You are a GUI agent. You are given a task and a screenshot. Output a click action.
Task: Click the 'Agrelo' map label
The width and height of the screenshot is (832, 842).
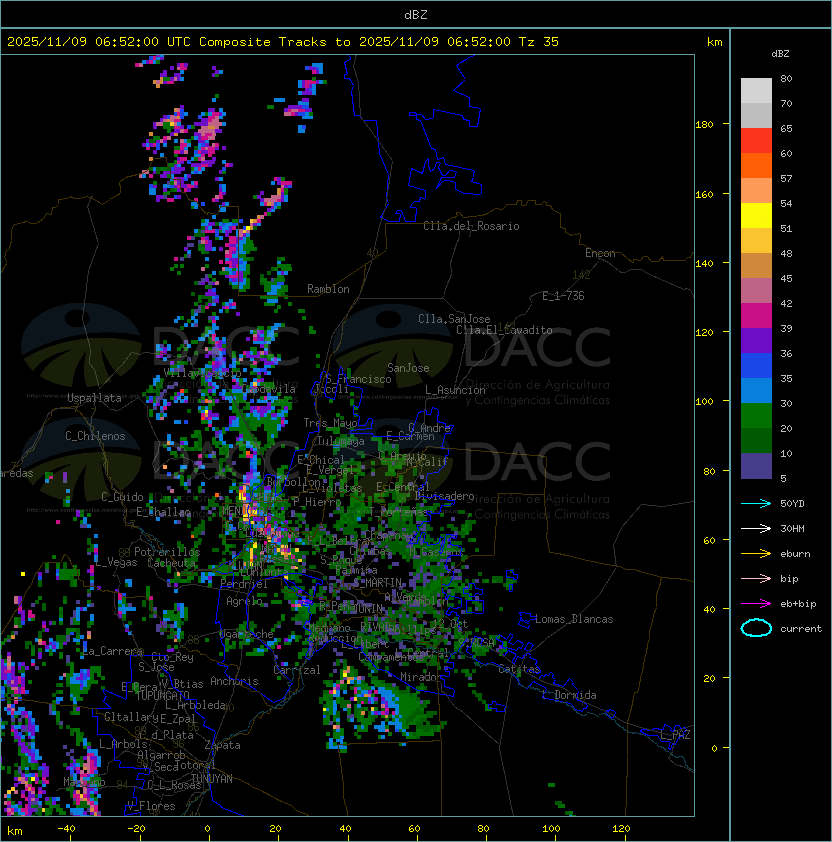tap(244, 601)
